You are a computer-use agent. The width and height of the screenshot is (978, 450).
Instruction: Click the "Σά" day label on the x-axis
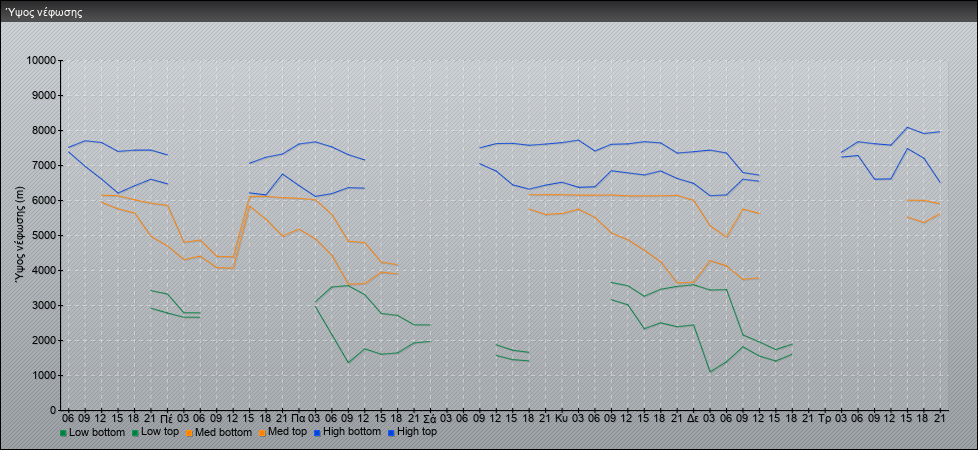click(430, 418)
